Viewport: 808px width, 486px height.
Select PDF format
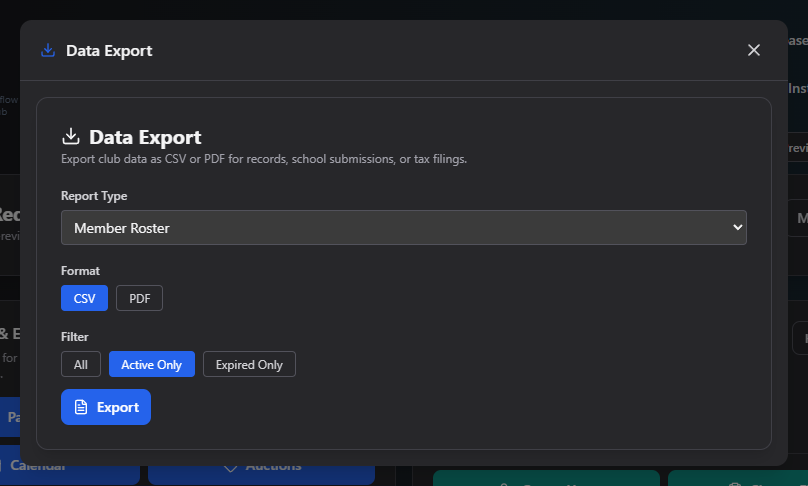click(139, 298)
